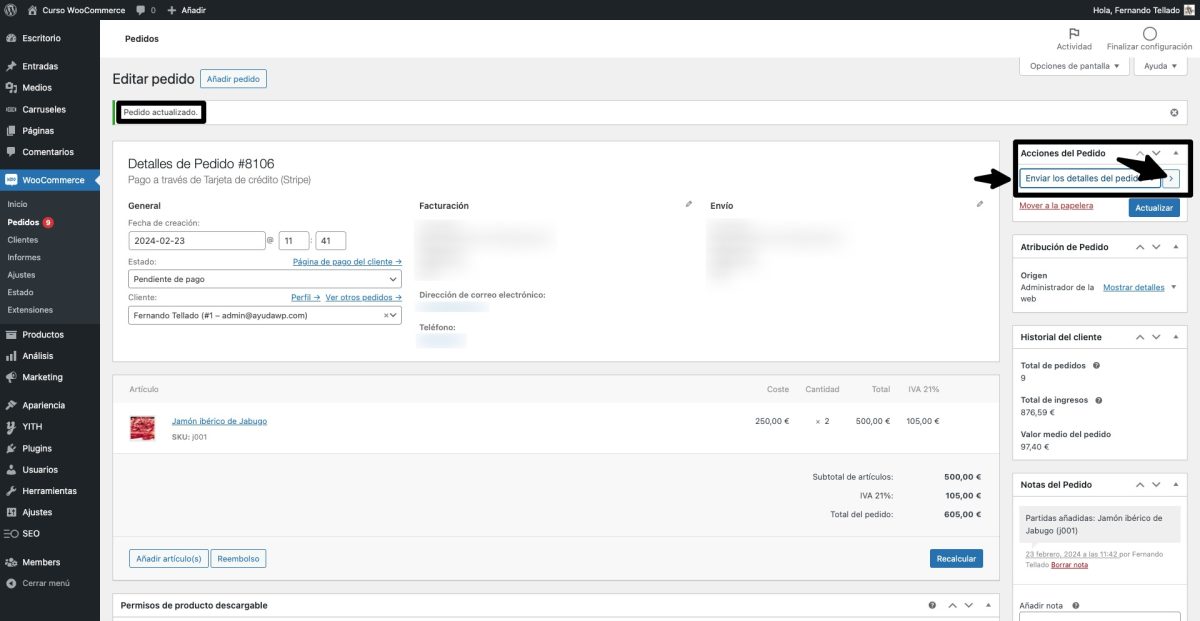Click the pencil icon to edit Facturación
Screen dimensions: 1200x621
[688, 203]
